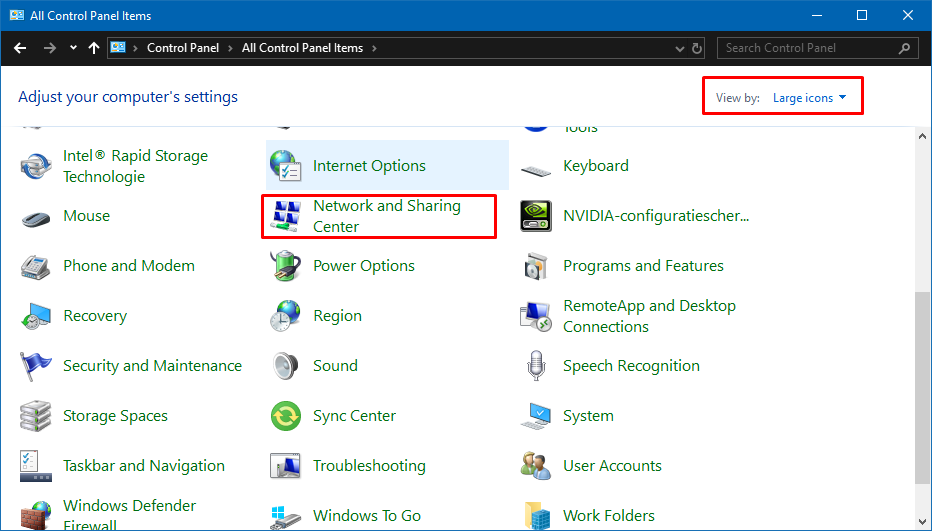
Task: Expand chevron after Control Panel breadcrumb
Action: click(x=231, y=48)
